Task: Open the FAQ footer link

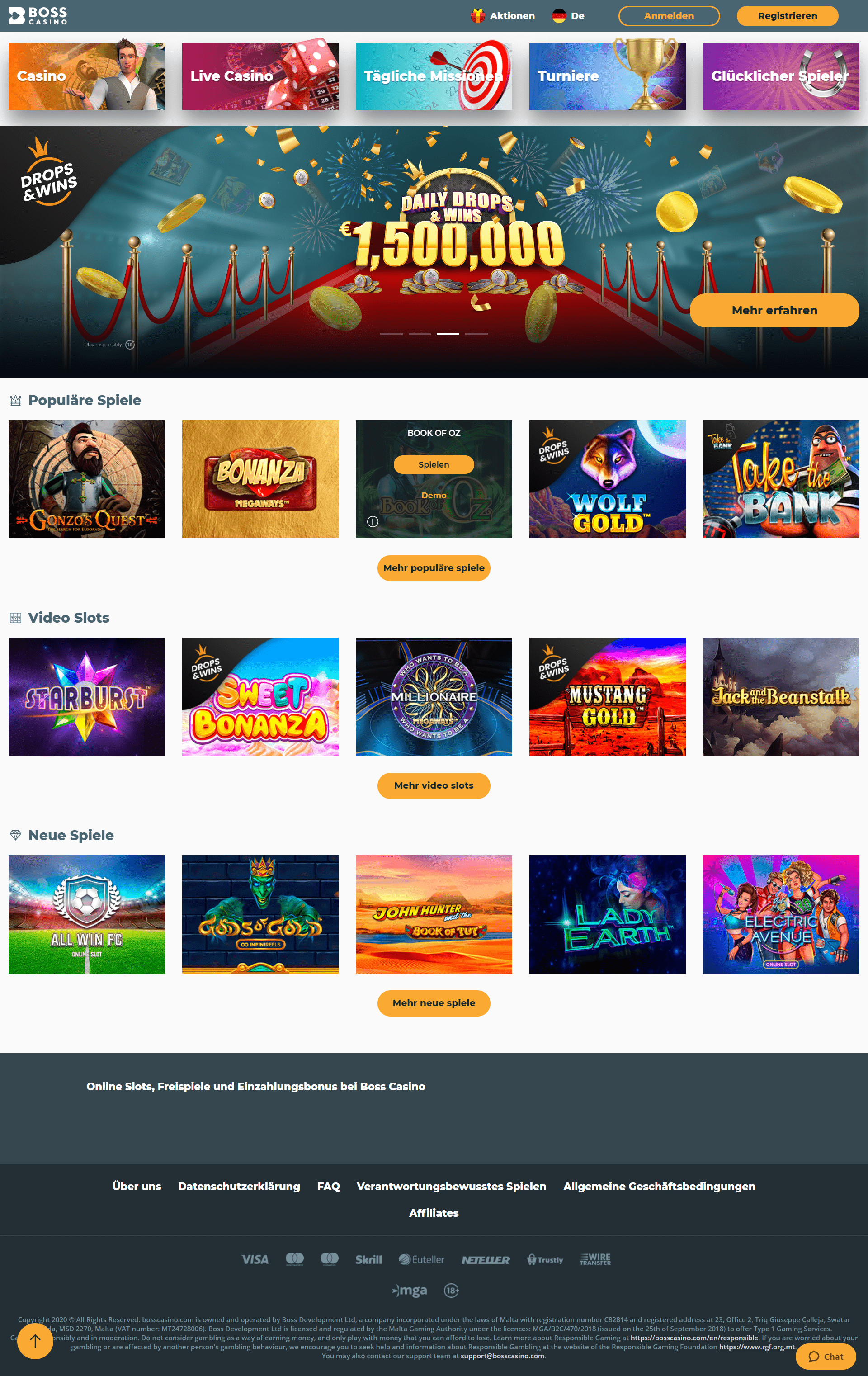Action: pyautogui.click(x=329, y=1186)
